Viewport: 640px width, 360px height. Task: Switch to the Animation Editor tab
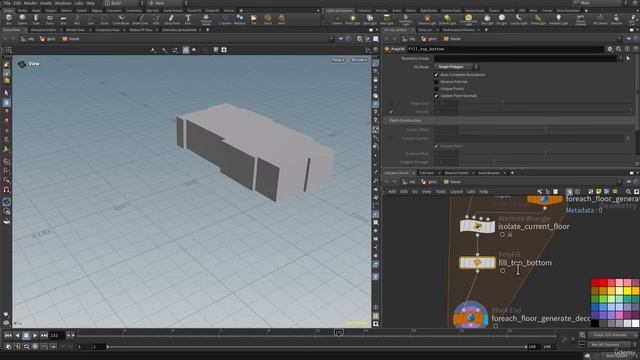pyautogui.click(x=43, y=30)
